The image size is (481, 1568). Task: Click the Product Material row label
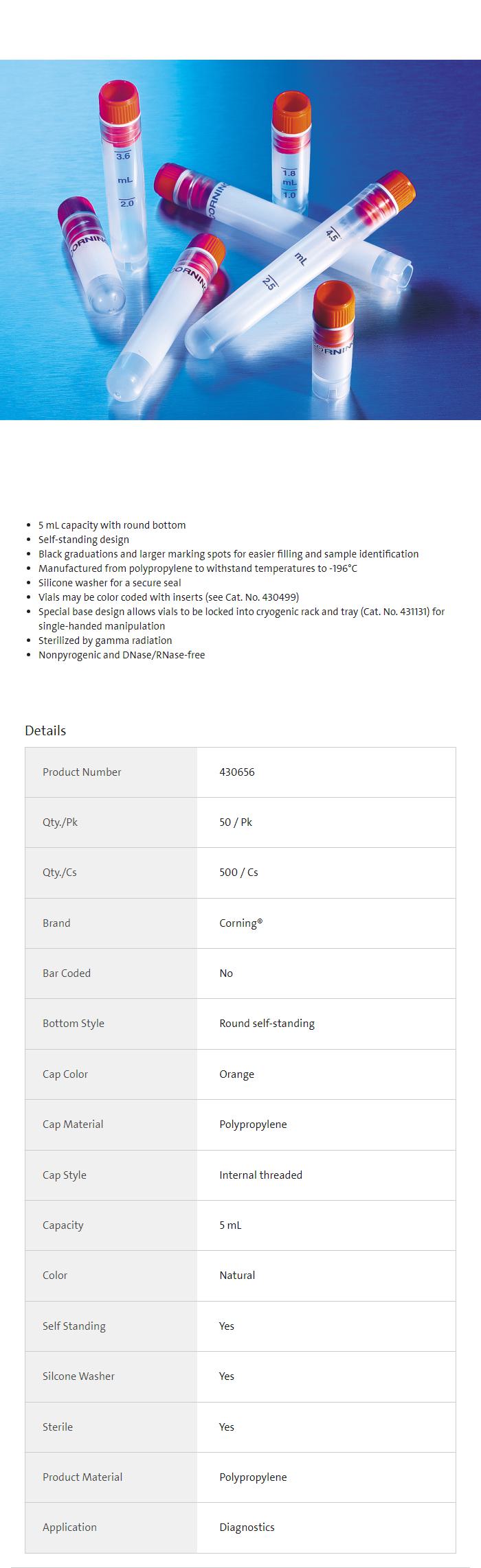click(x=82, y=1477)
